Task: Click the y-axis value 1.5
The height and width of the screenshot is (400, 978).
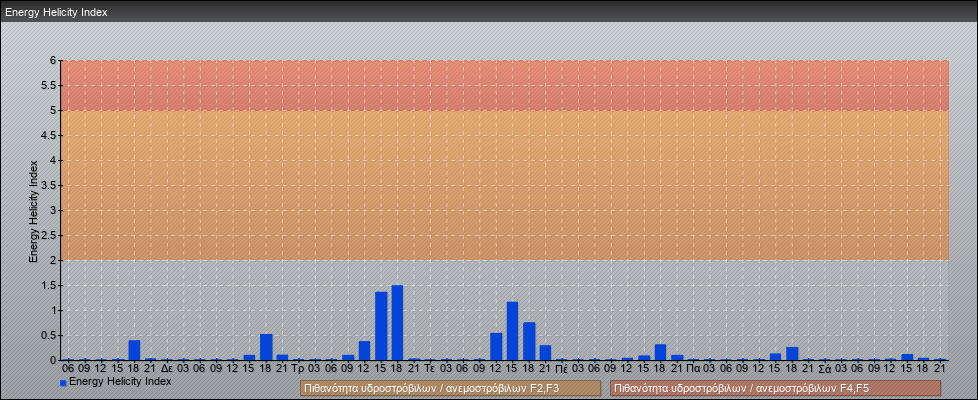Action: 49,285
